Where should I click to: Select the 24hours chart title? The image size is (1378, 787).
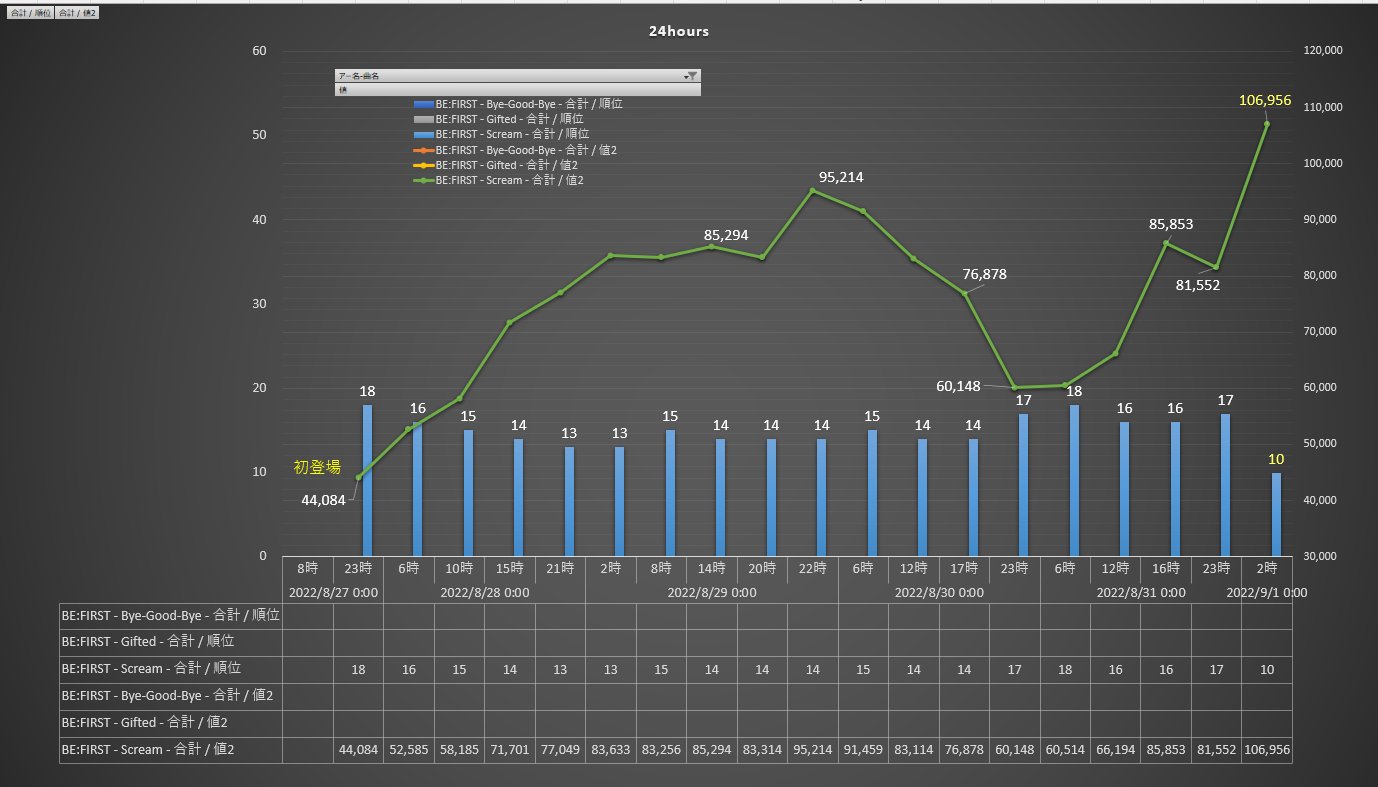pos(679,31)
